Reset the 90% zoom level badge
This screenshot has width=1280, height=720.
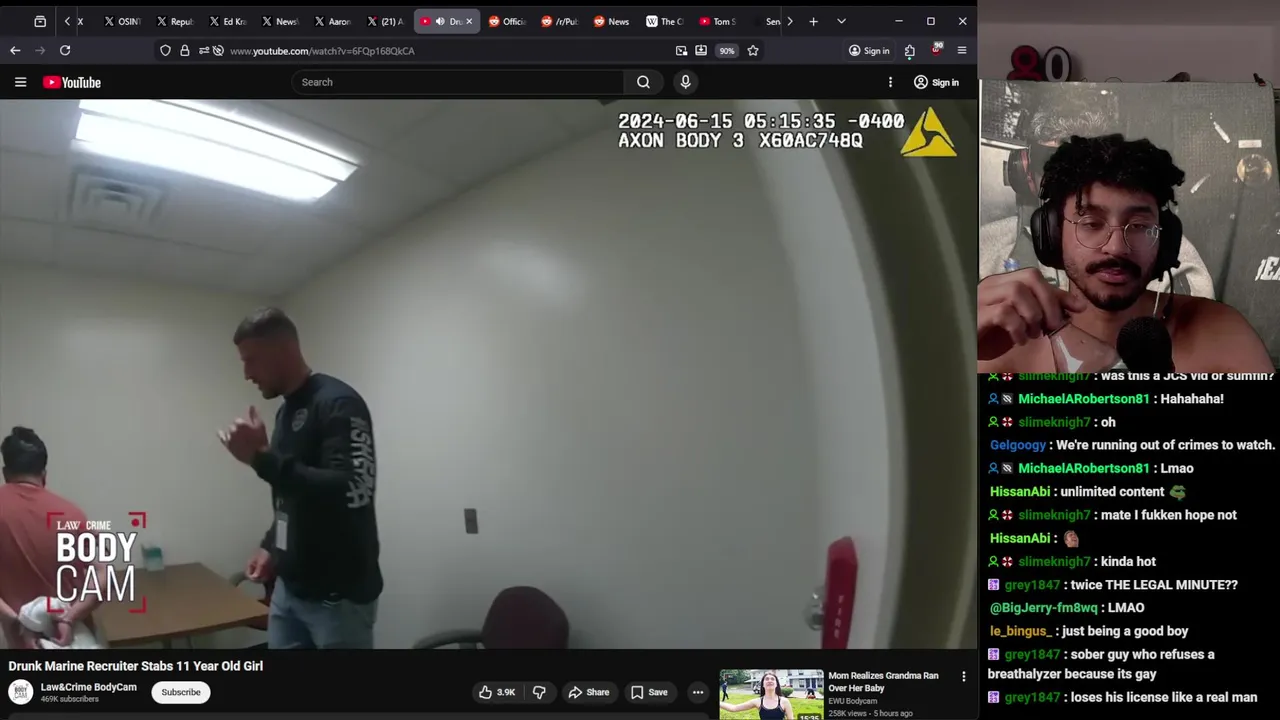[727, 50]
